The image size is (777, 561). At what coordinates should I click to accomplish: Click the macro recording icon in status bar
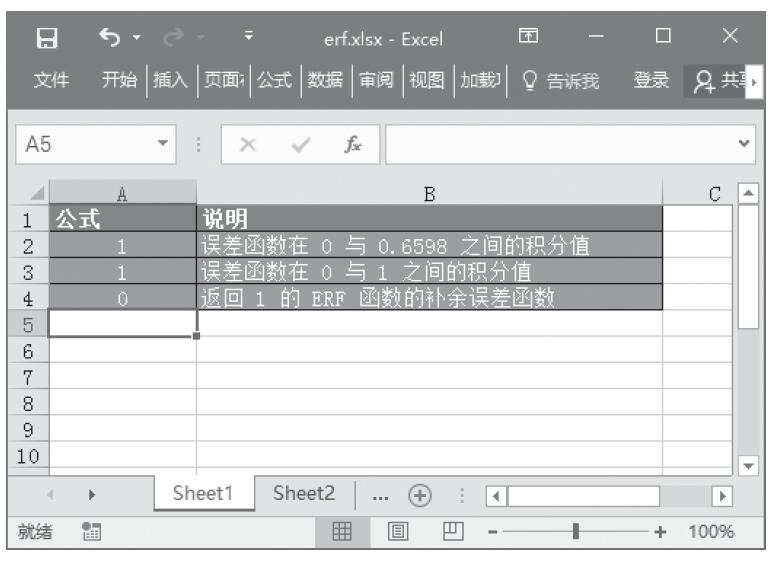[89, 532]
